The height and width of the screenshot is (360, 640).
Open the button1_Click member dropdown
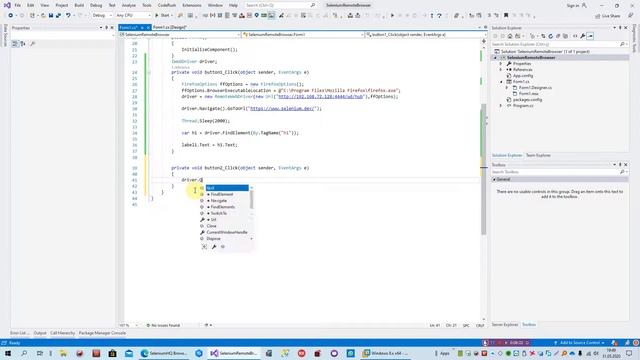(x=426, y=35)
